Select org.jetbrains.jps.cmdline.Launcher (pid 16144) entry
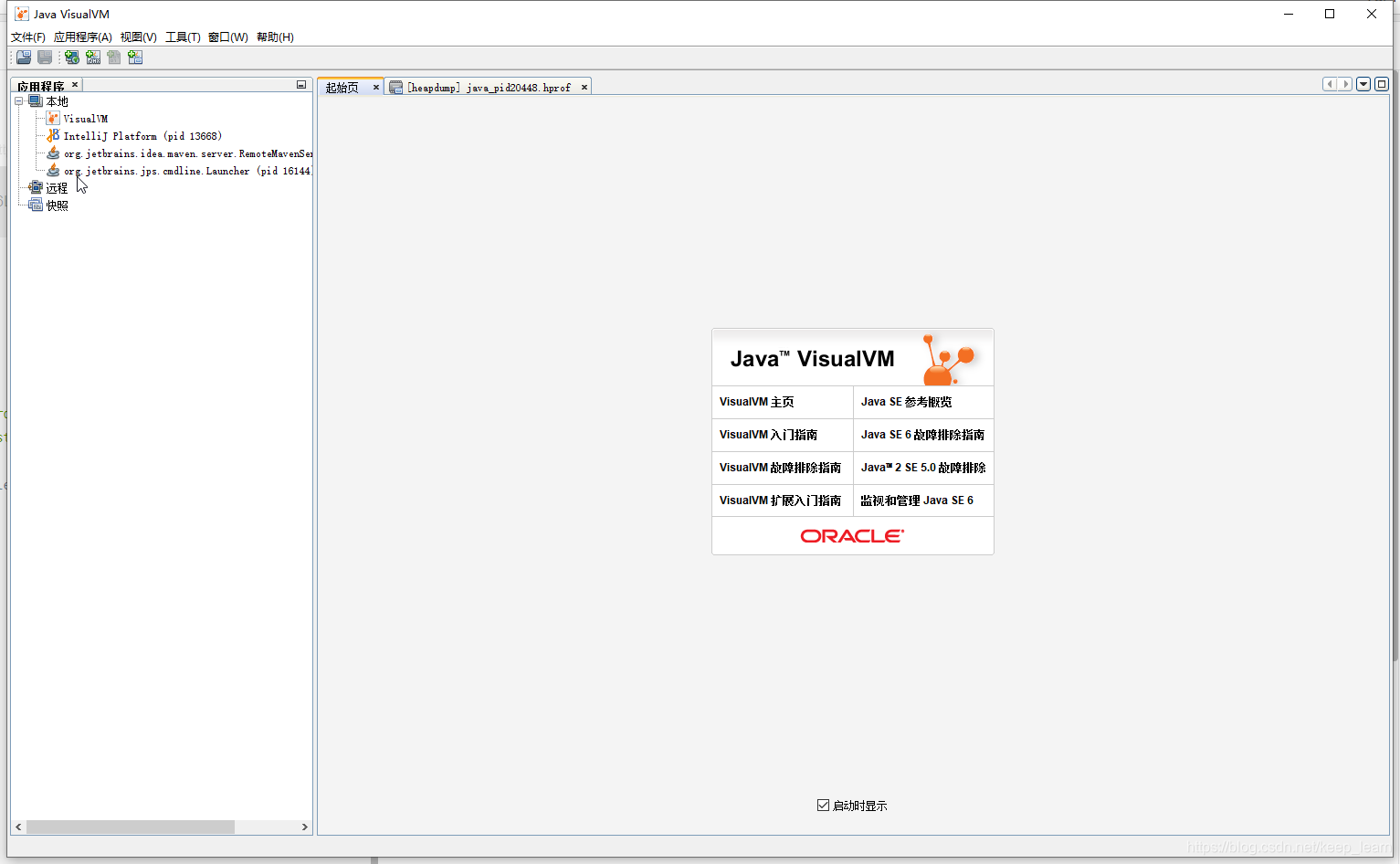The width and height of the screenshot is (1400, 864). 187,171
